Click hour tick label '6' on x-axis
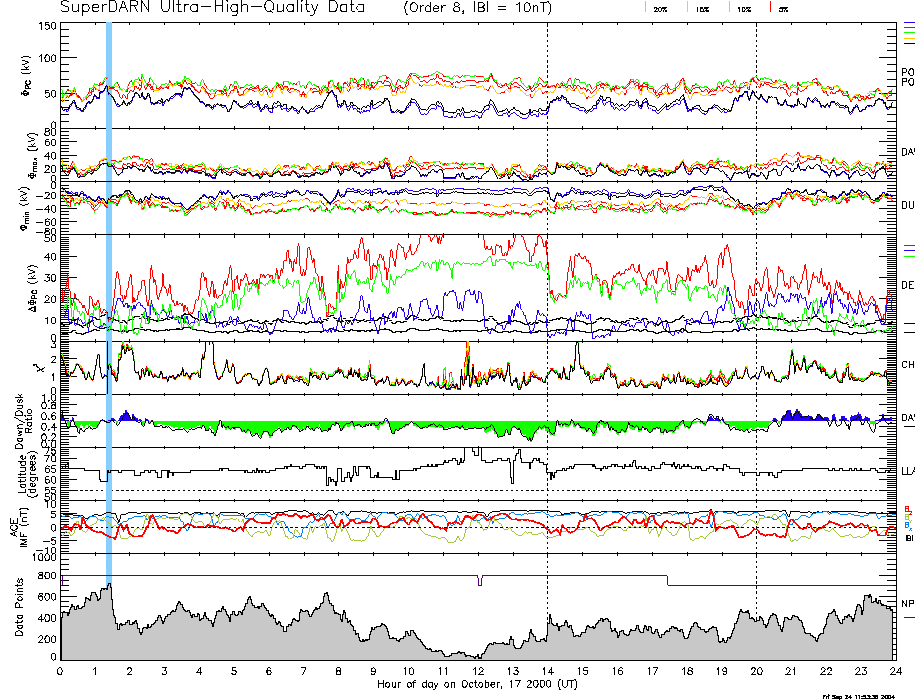The height and width of the screenshot is (700, 915). point(269,671)
